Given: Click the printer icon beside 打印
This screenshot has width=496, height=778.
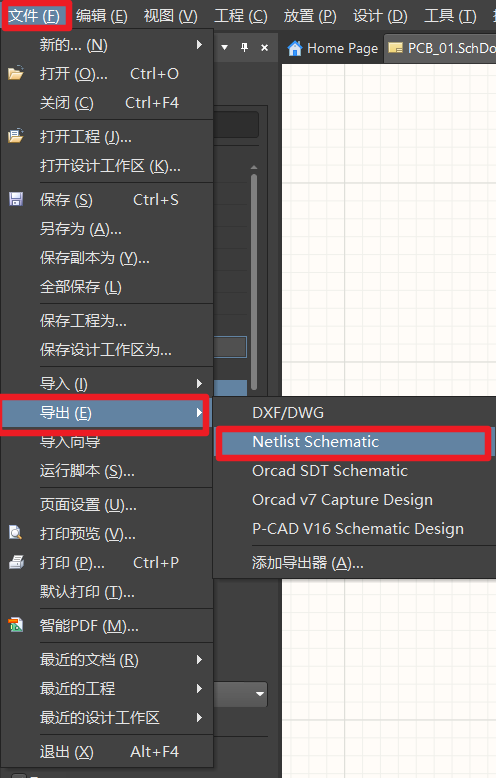Looking at the screenshot, I should pyautogui.click(x=16, y=562).
